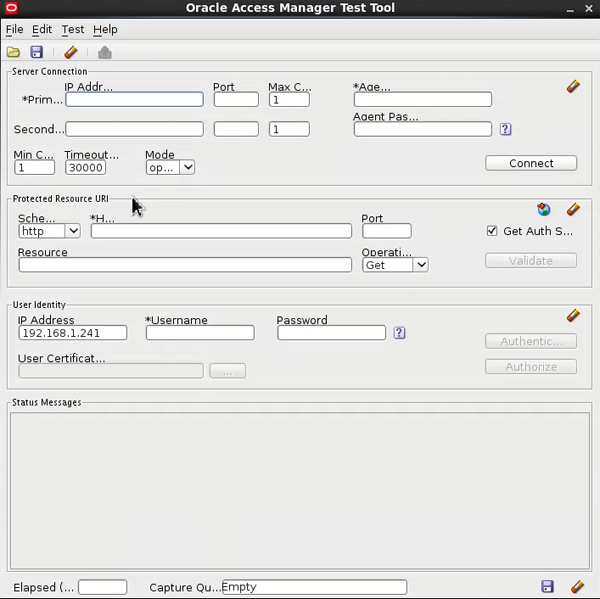Click the Authenticate button

tap(531, 341)
